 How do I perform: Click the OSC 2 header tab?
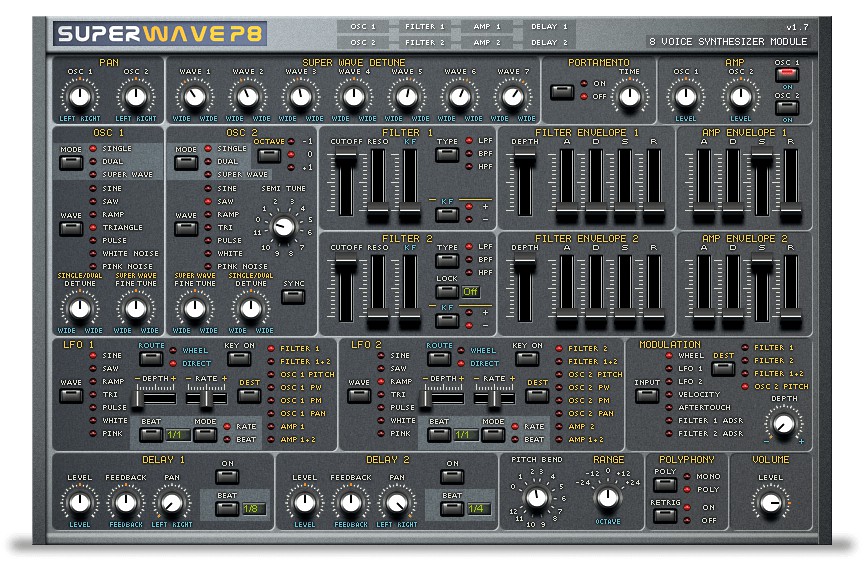click(x=362, y=42)
